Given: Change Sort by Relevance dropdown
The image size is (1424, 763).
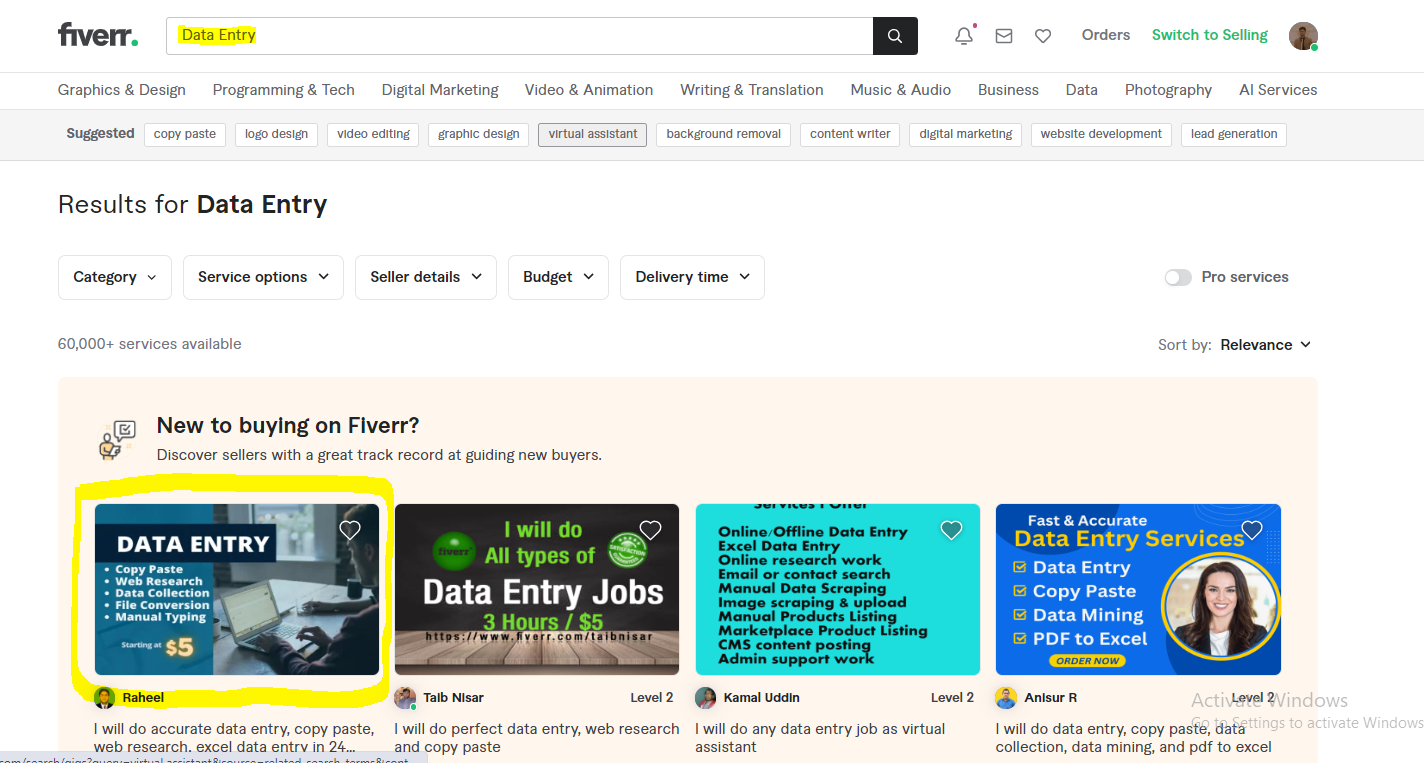Looking at the screenshot, I should click(x=1265, y=345).
